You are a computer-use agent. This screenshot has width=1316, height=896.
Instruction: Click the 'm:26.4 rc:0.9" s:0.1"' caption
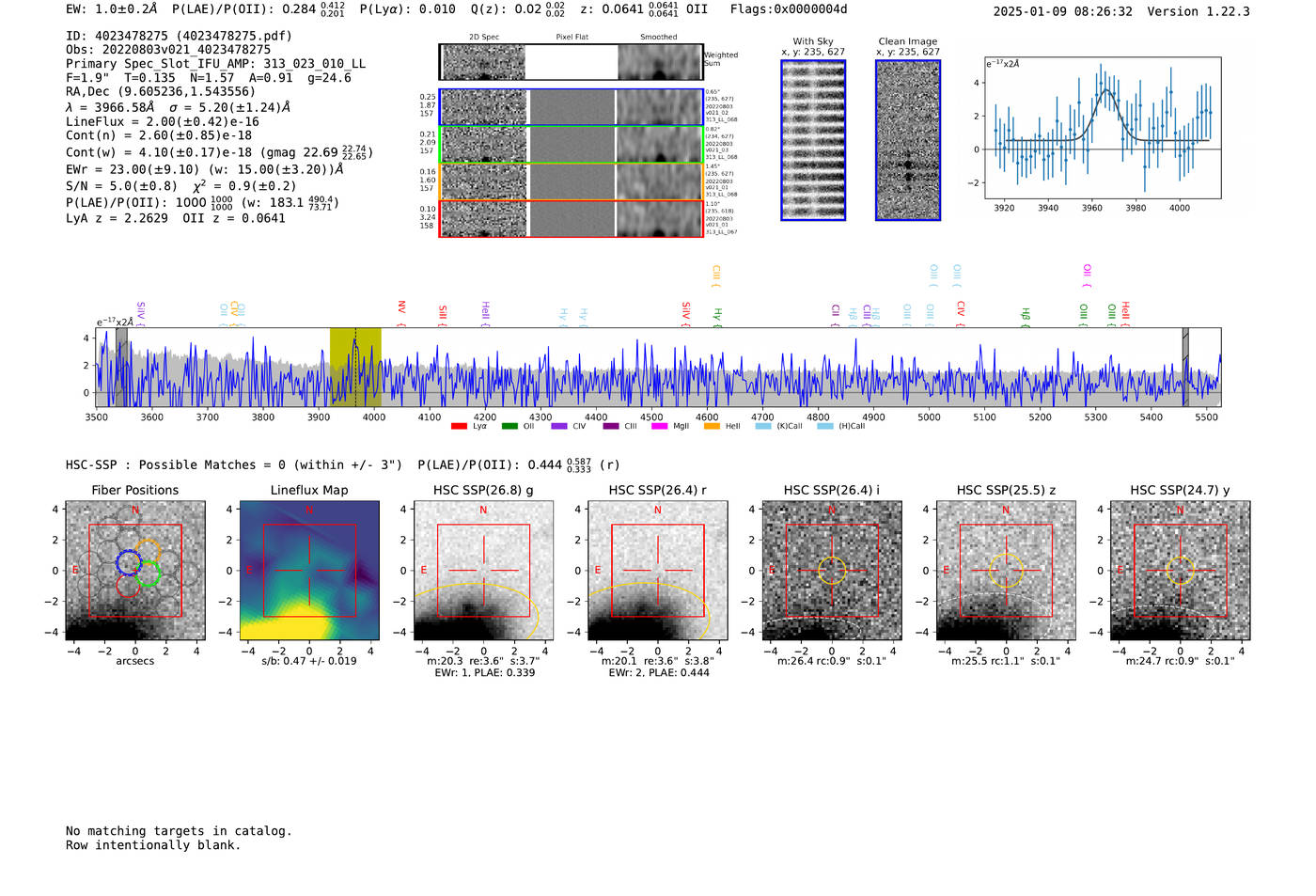pos(832,661)
